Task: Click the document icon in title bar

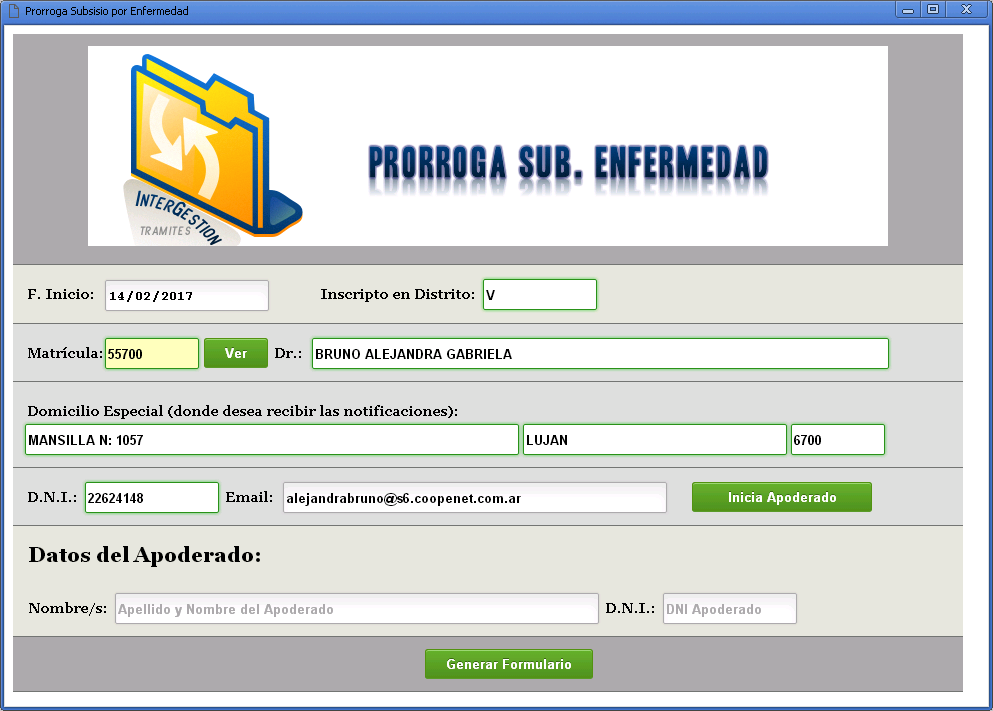Action: click(14, 11)
